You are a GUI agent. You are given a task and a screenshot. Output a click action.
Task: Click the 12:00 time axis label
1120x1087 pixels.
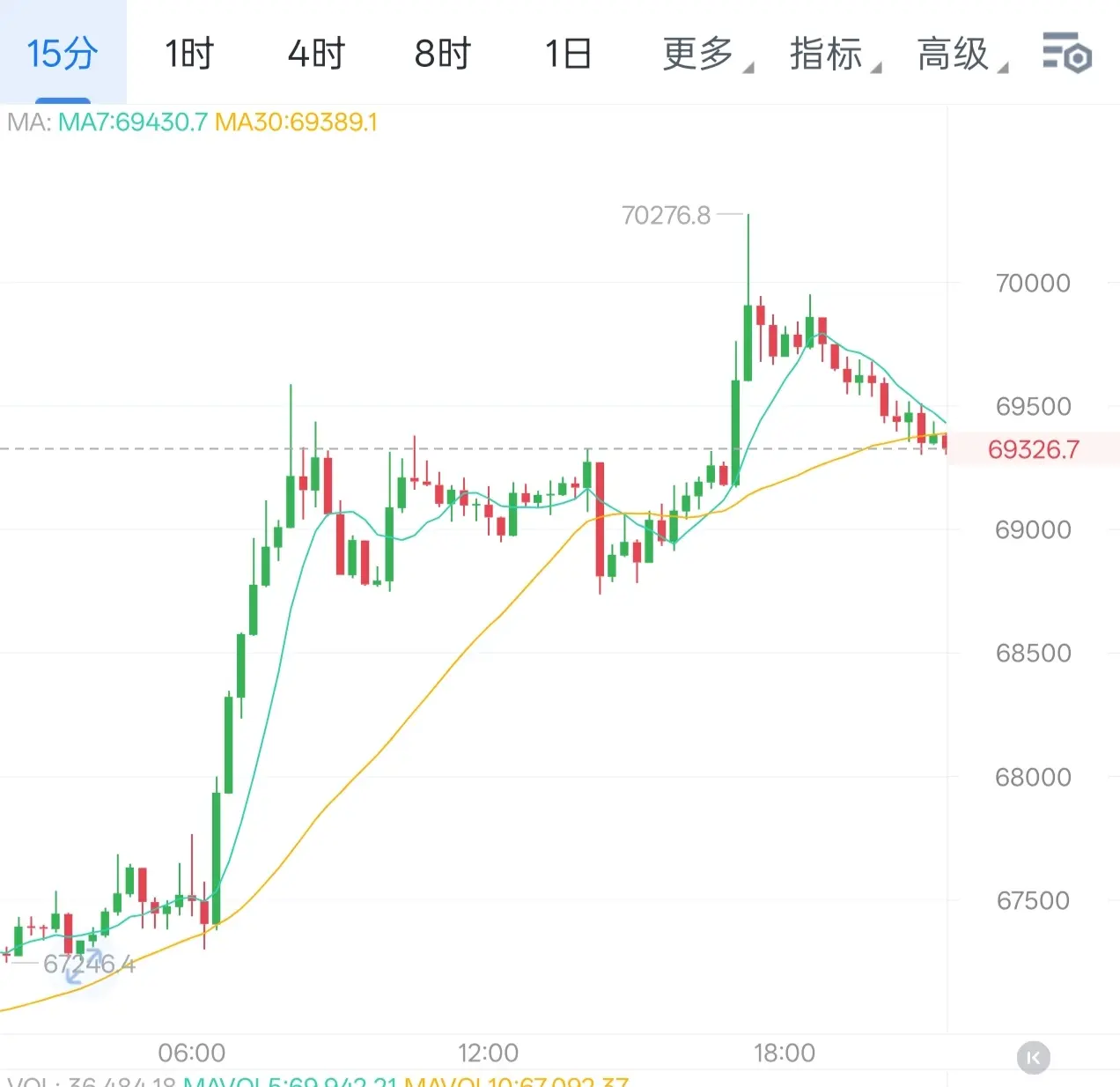point(488,1053)
